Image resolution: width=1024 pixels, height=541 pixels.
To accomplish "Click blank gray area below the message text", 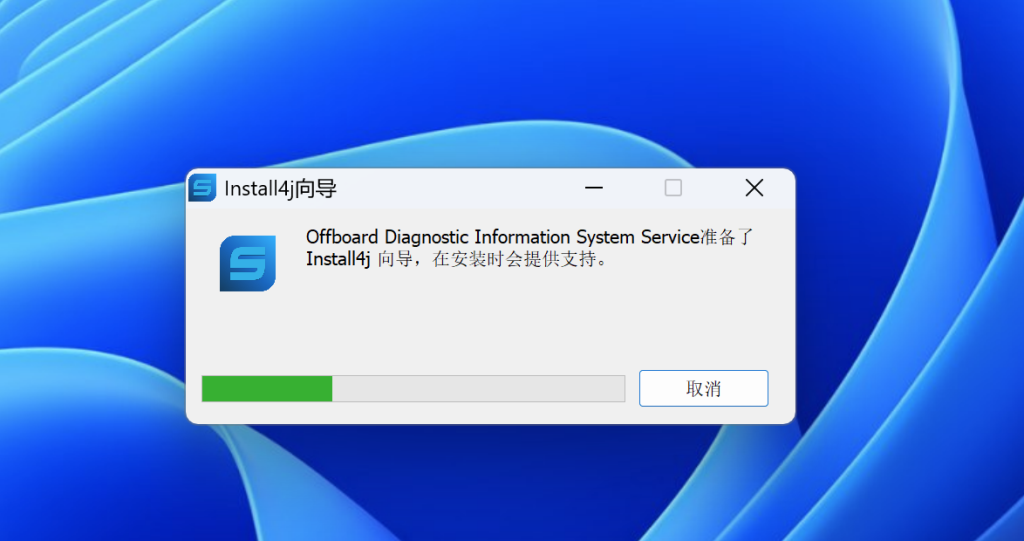I will (490, 320).
